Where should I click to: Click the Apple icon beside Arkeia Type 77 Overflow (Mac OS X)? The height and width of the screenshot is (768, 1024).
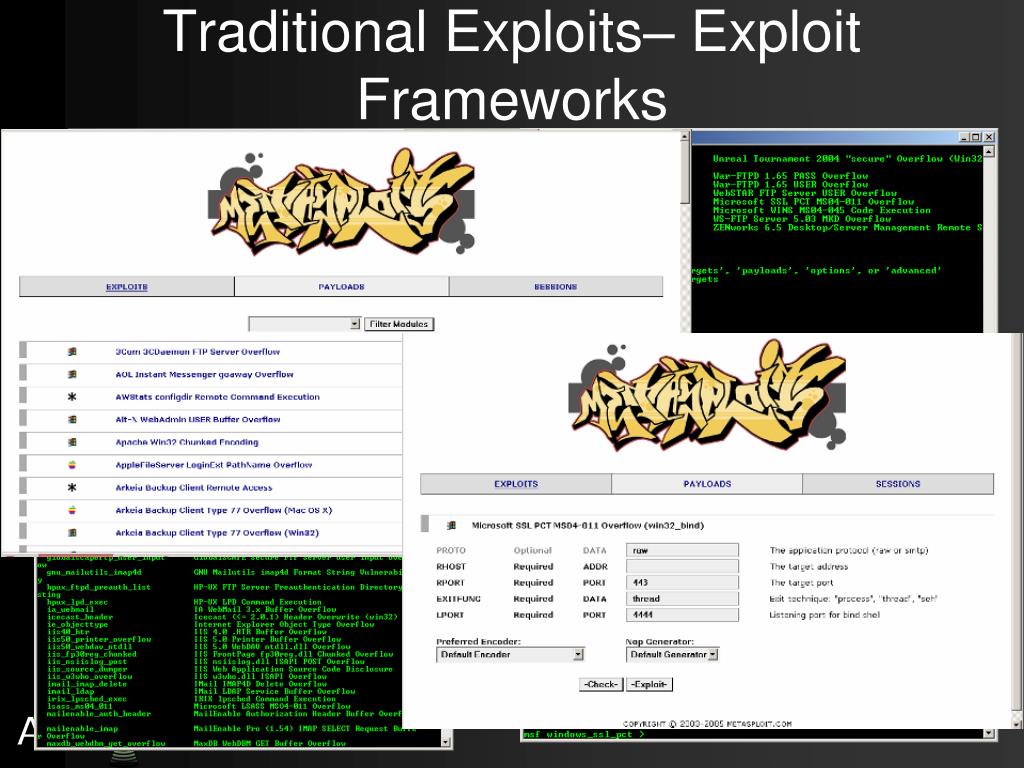(72, 510)
